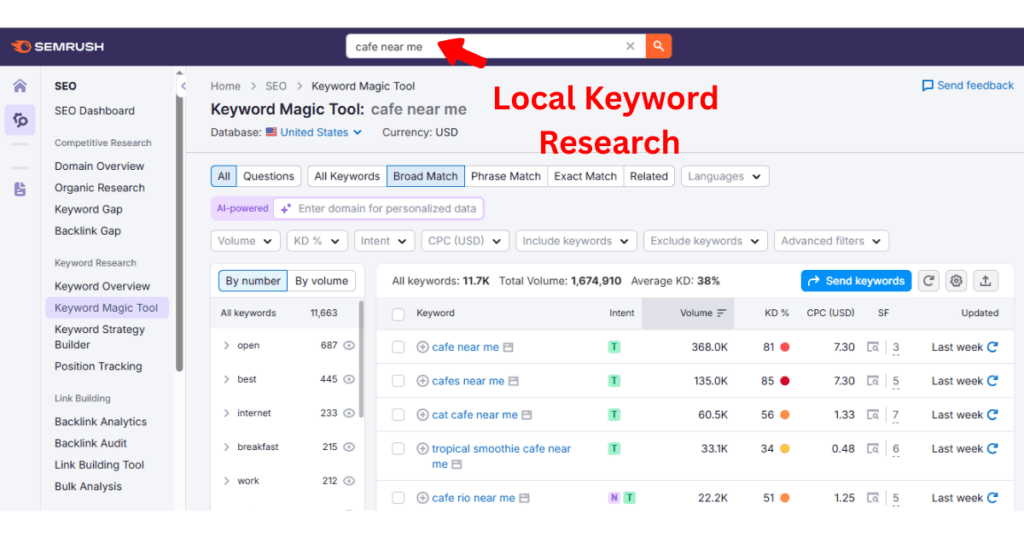Click the orange search magnifier button
The height and width of the screenshot is (538, 1024).
[x=658, y=46]
